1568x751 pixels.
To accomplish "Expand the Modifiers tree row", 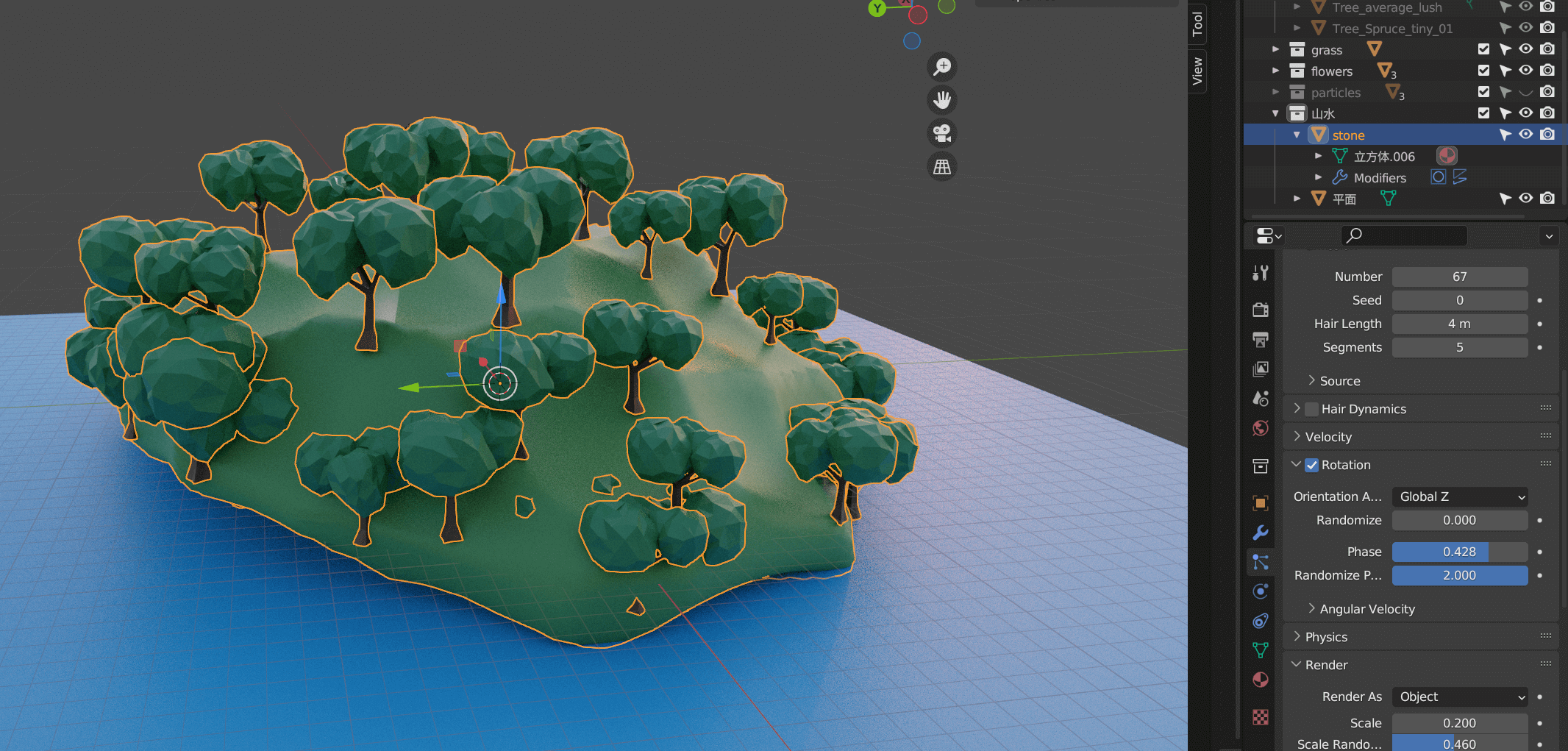I will click(x=1319, y=177).
